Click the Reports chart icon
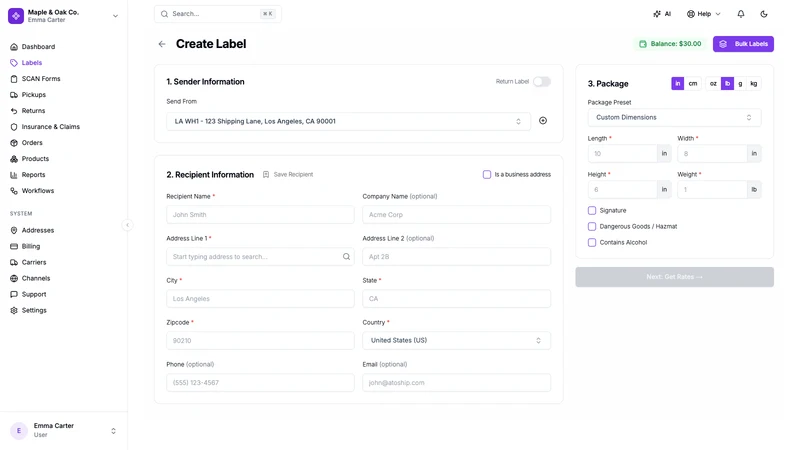Viewport: 800px width, 450px height. tap(14, 175)
